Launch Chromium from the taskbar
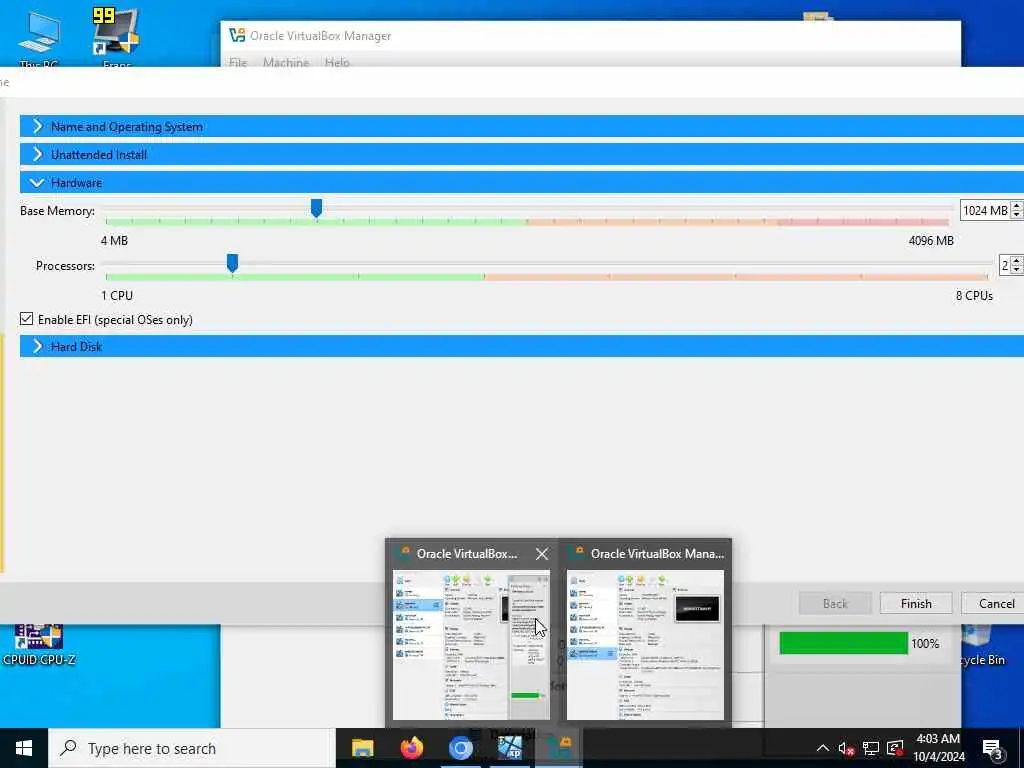 460,748
